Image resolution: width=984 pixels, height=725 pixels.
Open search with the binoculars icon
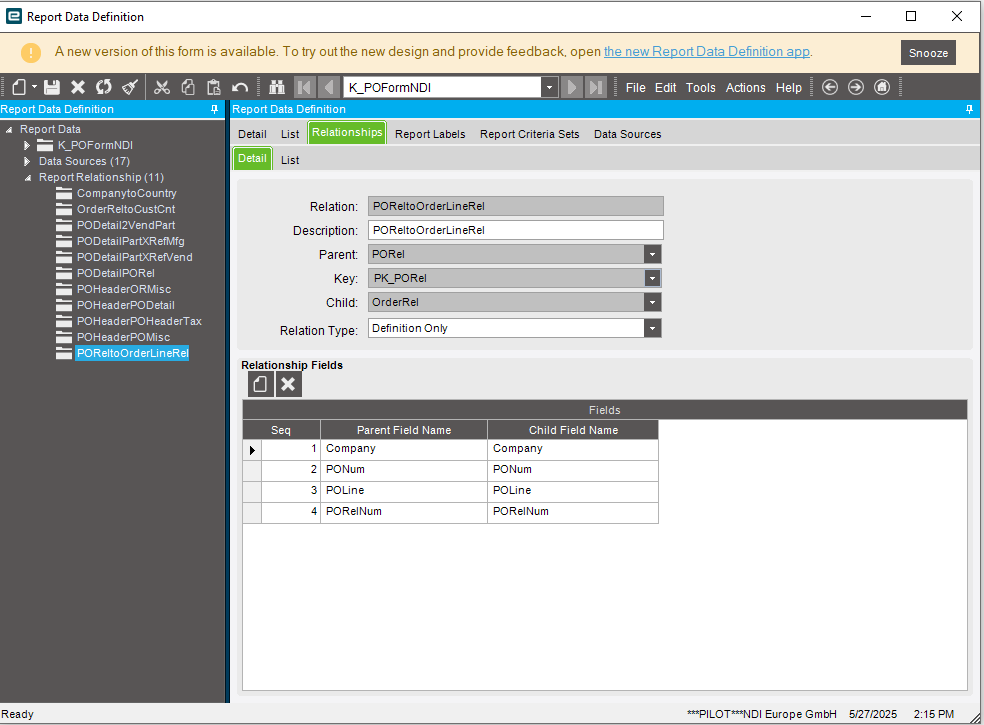click(277, 87)
